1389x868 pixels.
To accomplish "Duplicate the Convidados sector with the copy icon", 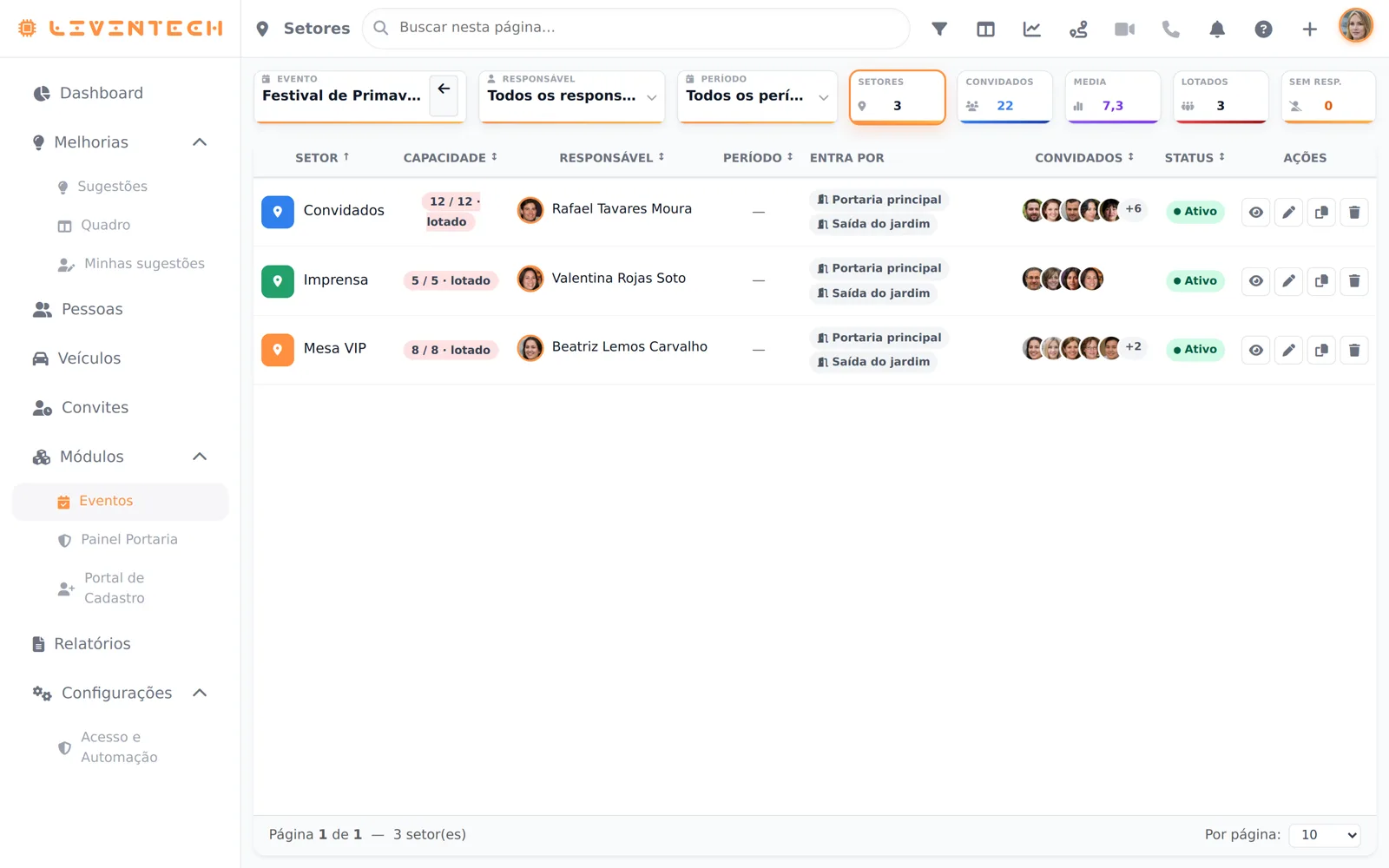I will 1321,212.
